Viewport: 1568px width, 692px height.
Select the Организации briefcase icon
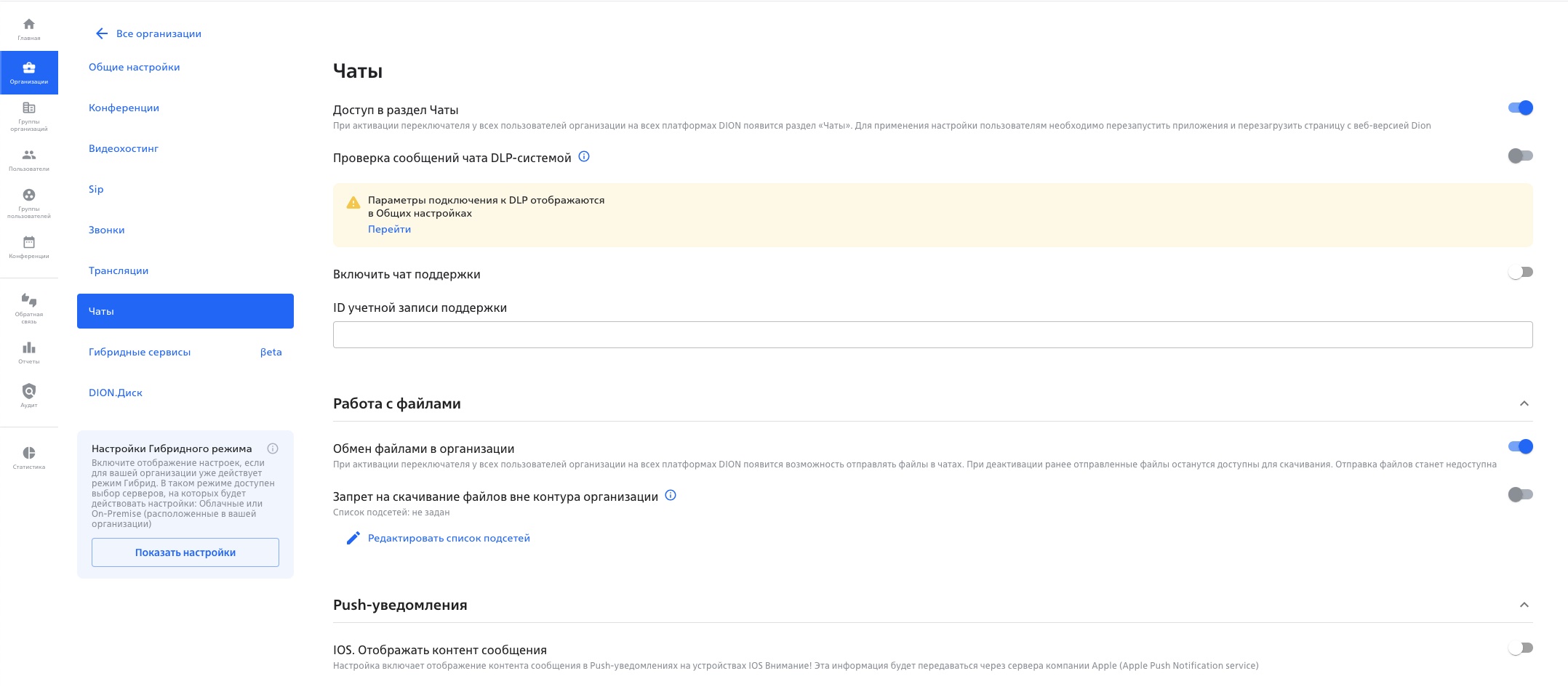coord(29,68)
